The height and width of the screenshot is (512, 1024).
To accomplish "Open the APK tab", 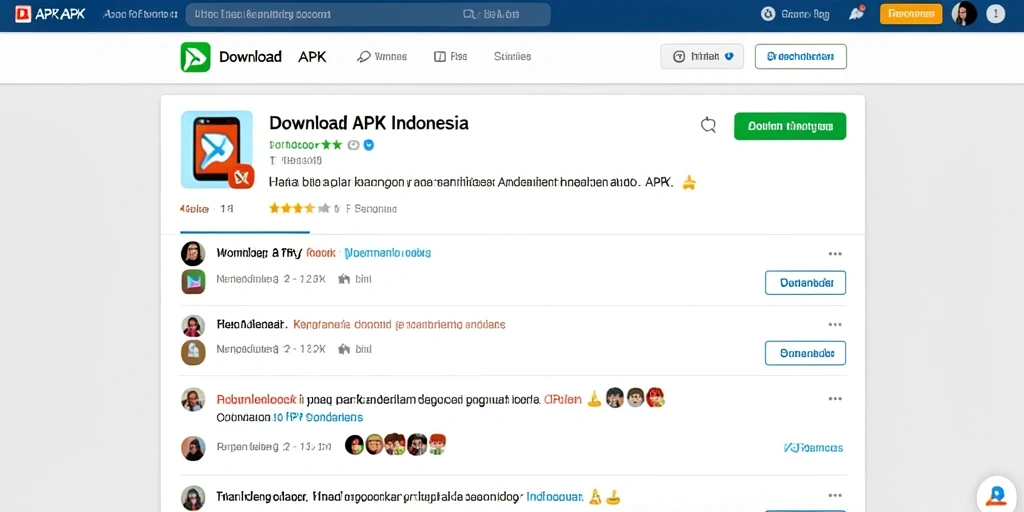I will tap(312, 57).
